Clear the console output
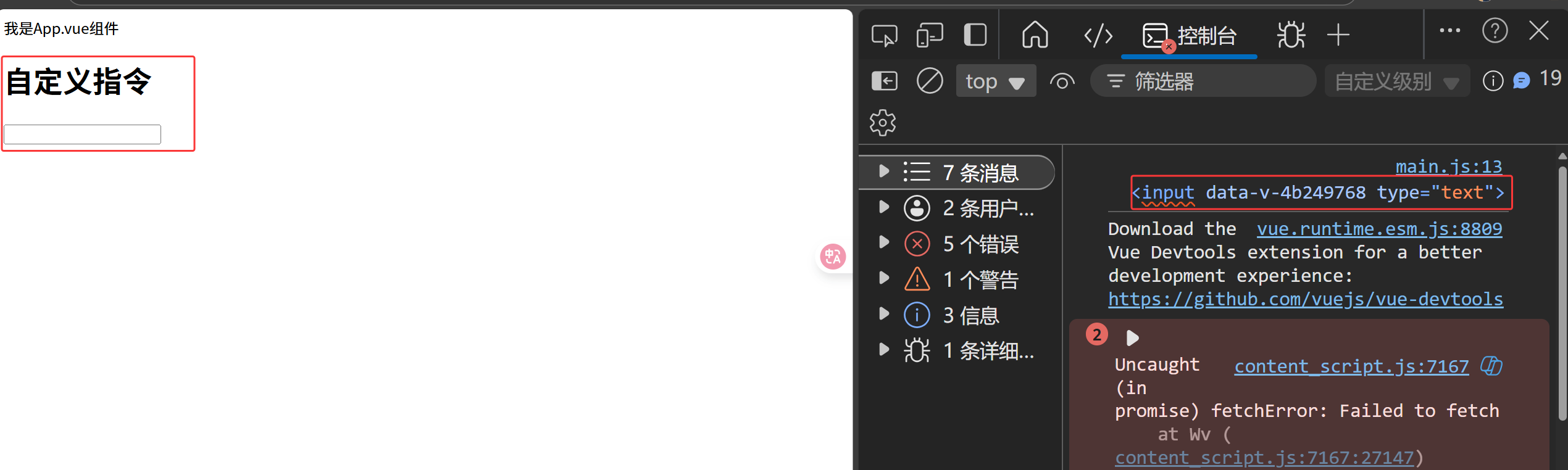1568x470 pixels. [x=930, y=81]
